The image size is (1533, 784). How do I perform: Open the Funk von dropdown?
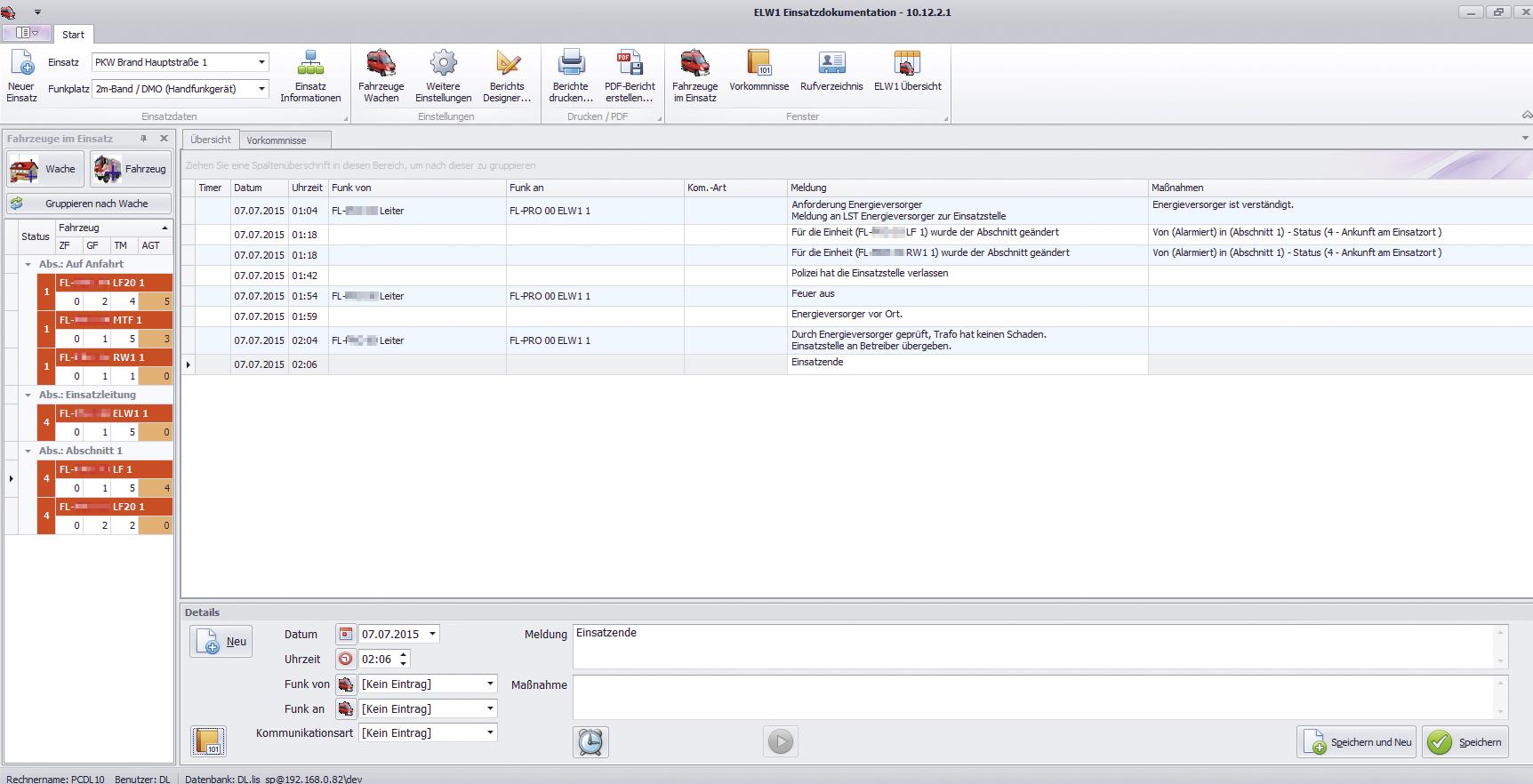489,684
